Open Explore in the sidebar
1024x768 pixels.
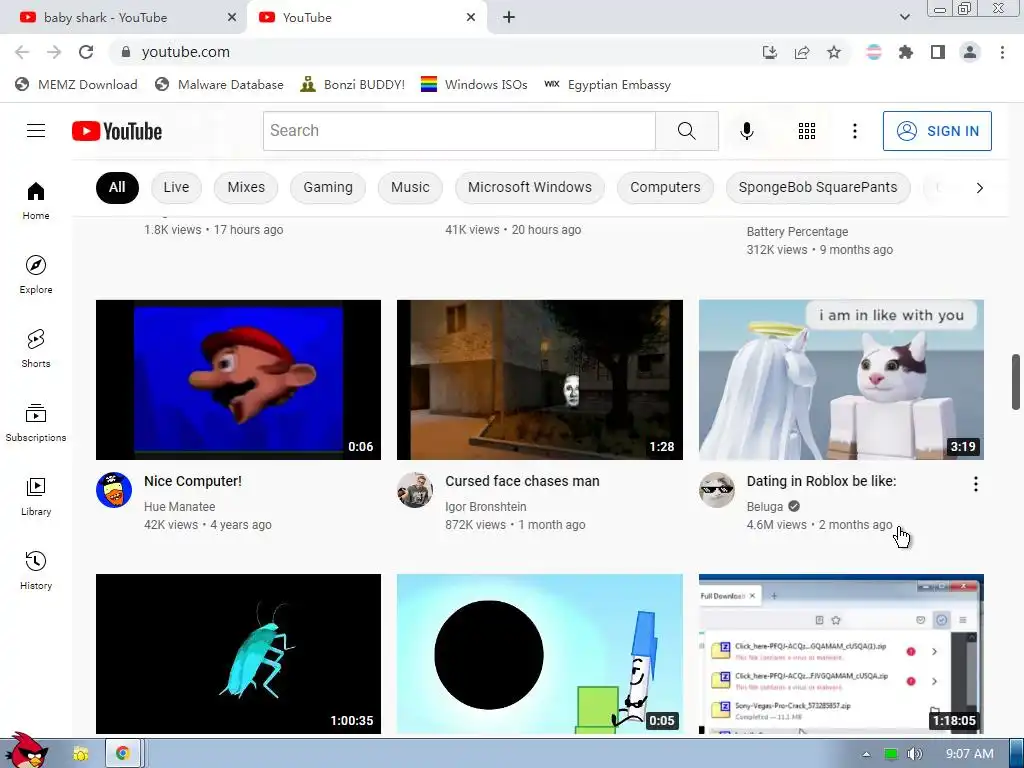[36, 275]
